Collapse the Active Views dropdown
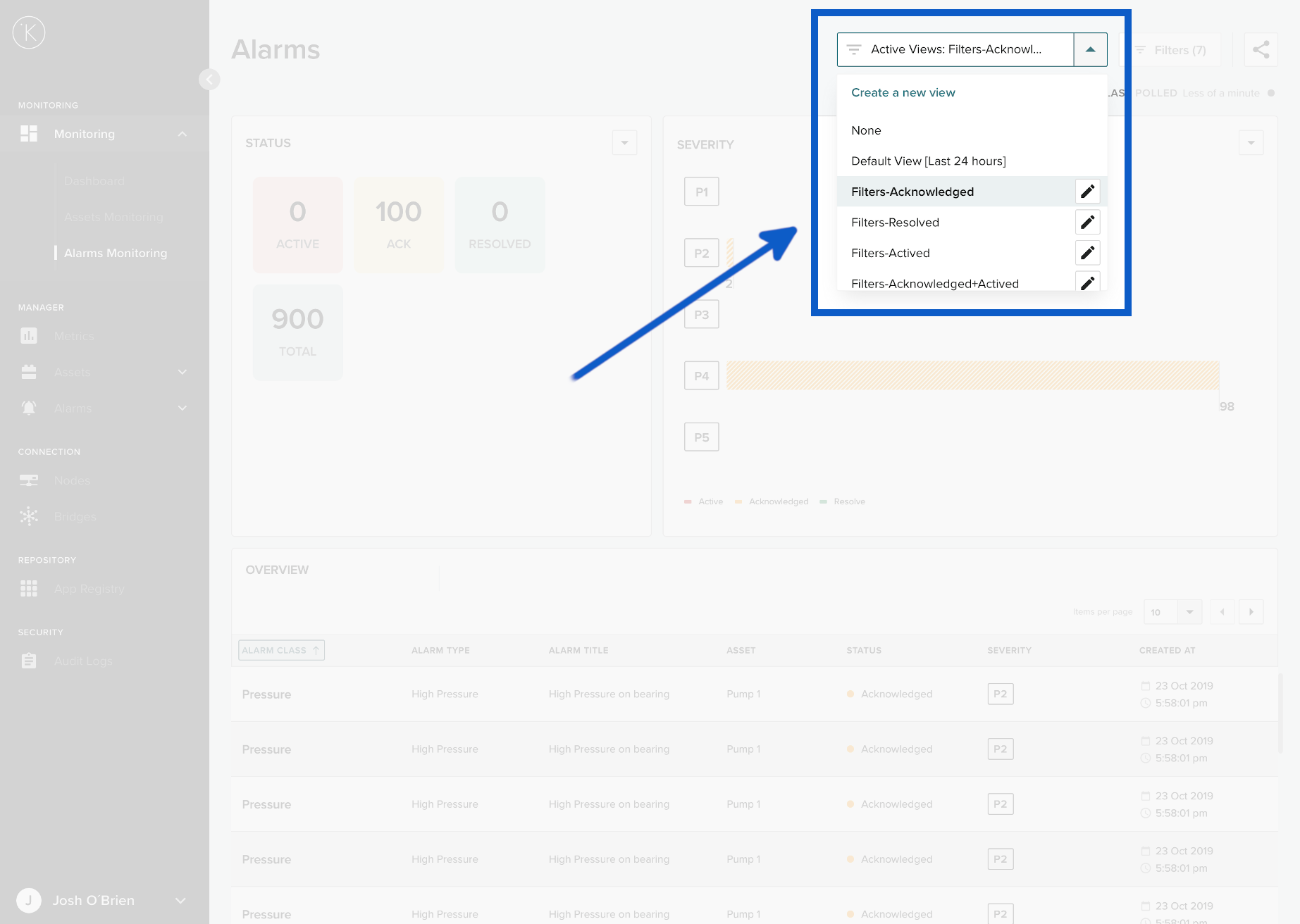This screenshot has width=1300, height=924. 1090,50
